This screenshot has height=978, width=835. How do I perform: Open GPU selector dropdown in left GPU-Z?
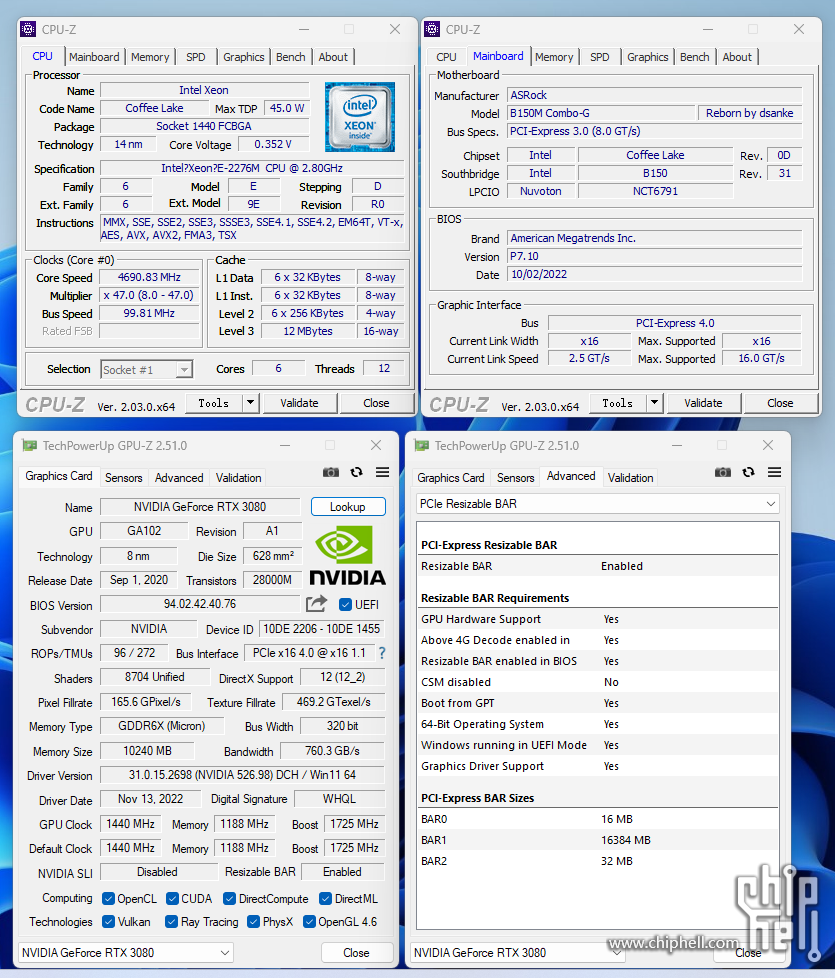click(x=126, y=952)
